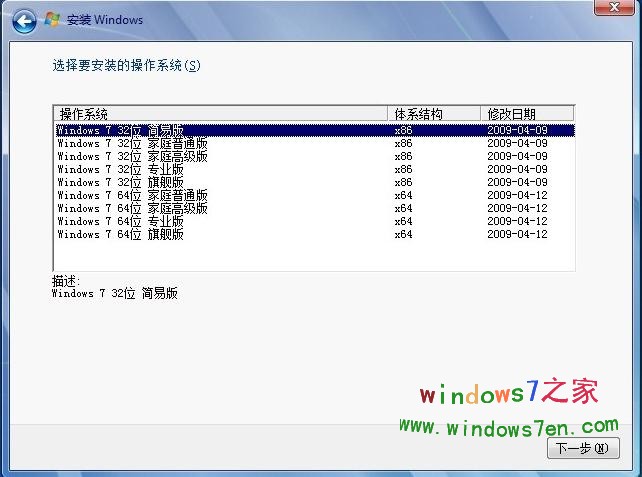Click date 2009-04-12 of 64位 专业版 row

(517, 222)
